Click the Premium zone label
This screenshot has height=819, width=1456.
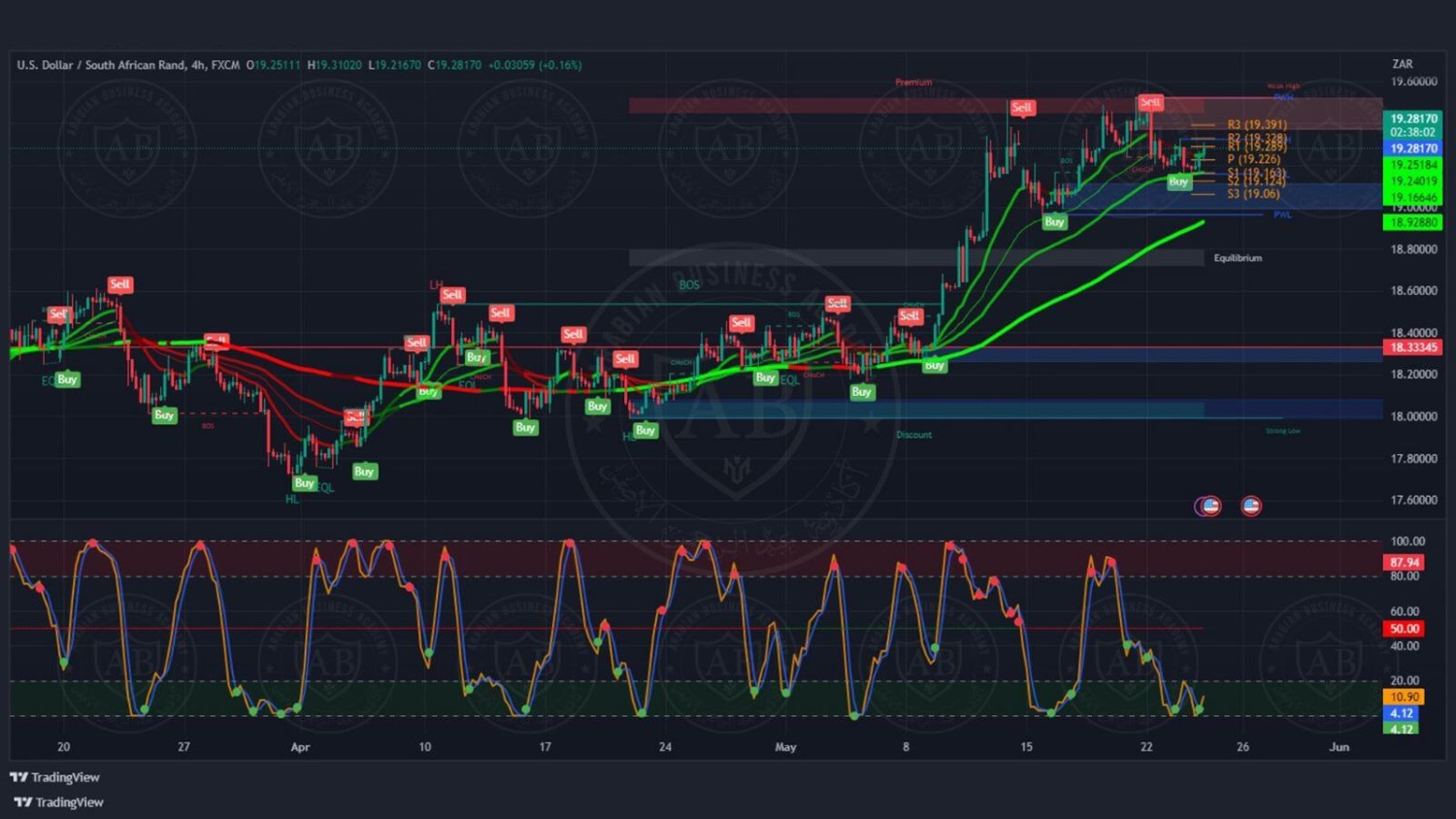coord(913,82)
